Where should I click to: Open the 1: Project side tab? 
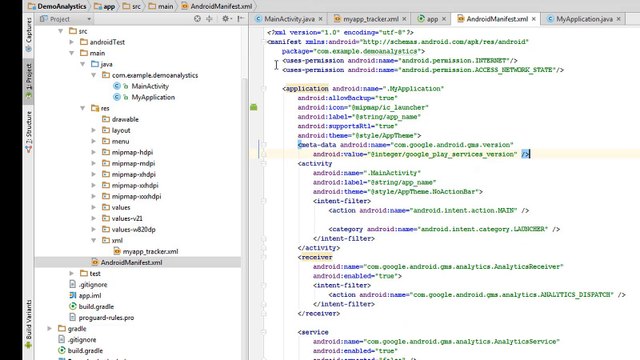(29, 81)
